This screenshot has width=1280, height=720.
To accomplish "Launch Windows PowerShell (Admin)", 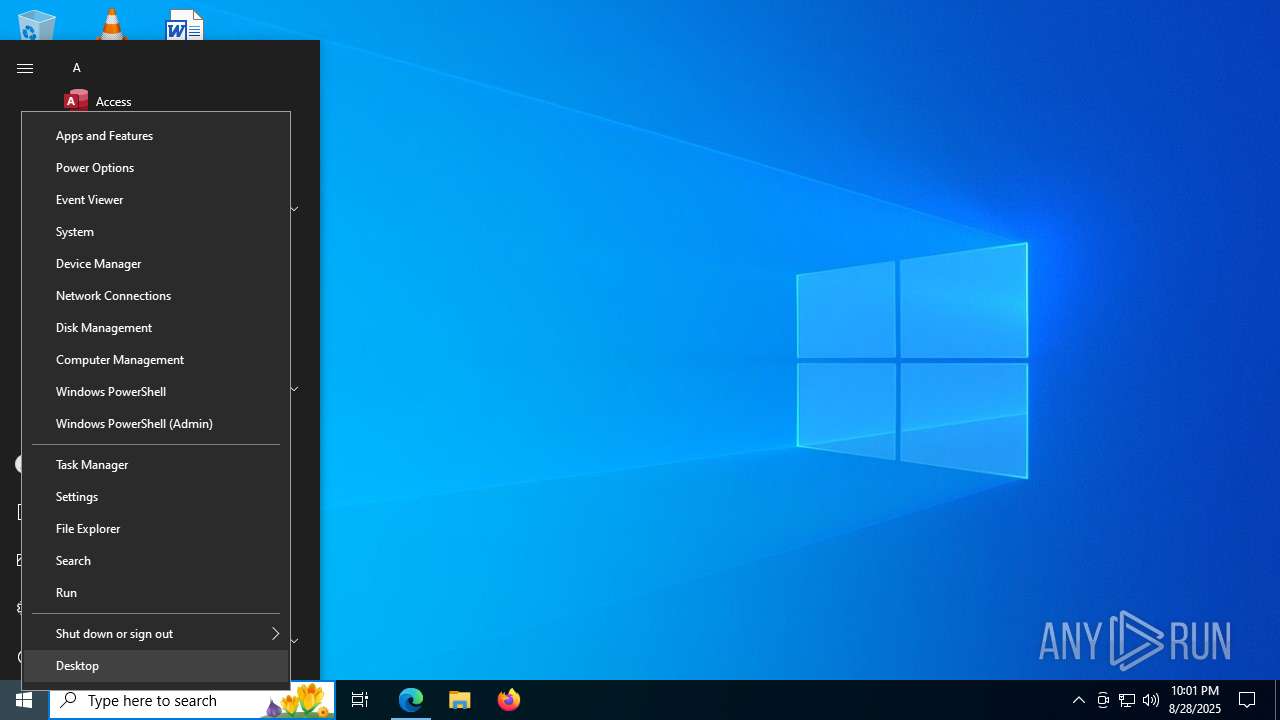I will (156, 423).
